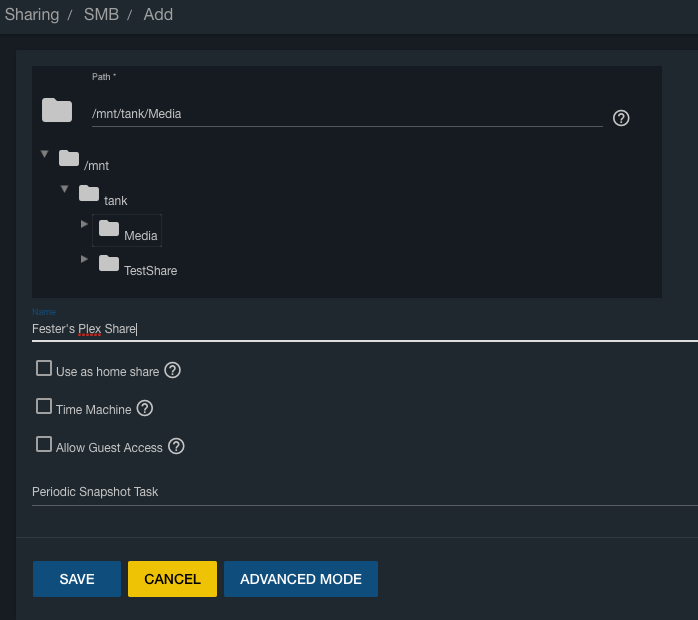This screenshot has height=620, width=698.
Task: Expand the Media folder arrow
Action: pyautogui.click(x=85, y=224)
